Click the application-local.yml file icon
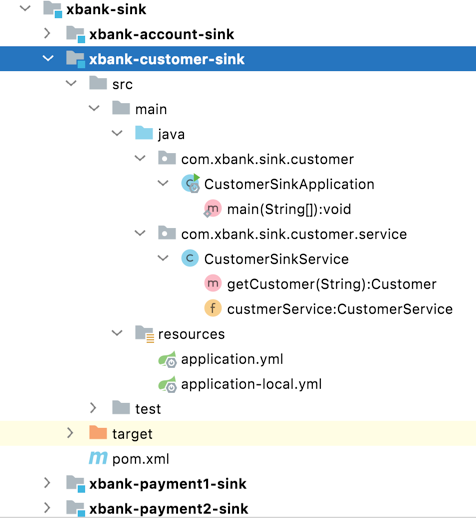476x518 pixels. point(167,384)
